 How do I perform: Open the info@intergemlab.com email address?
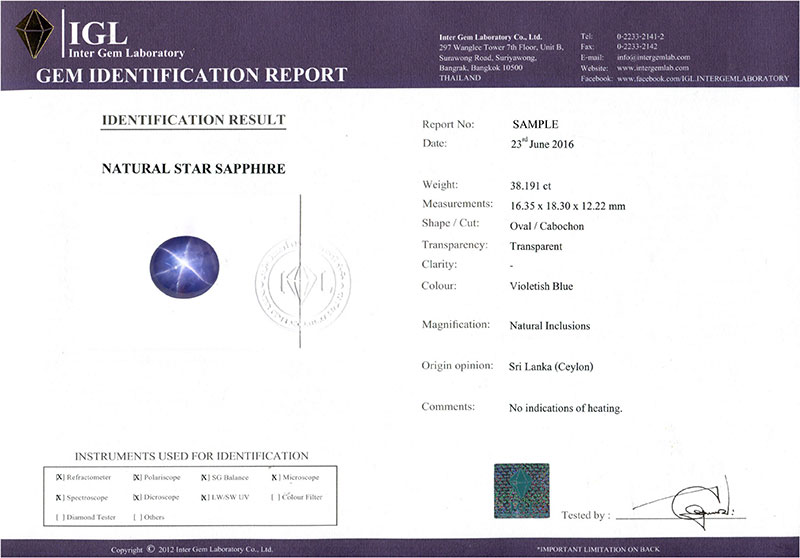653,57
